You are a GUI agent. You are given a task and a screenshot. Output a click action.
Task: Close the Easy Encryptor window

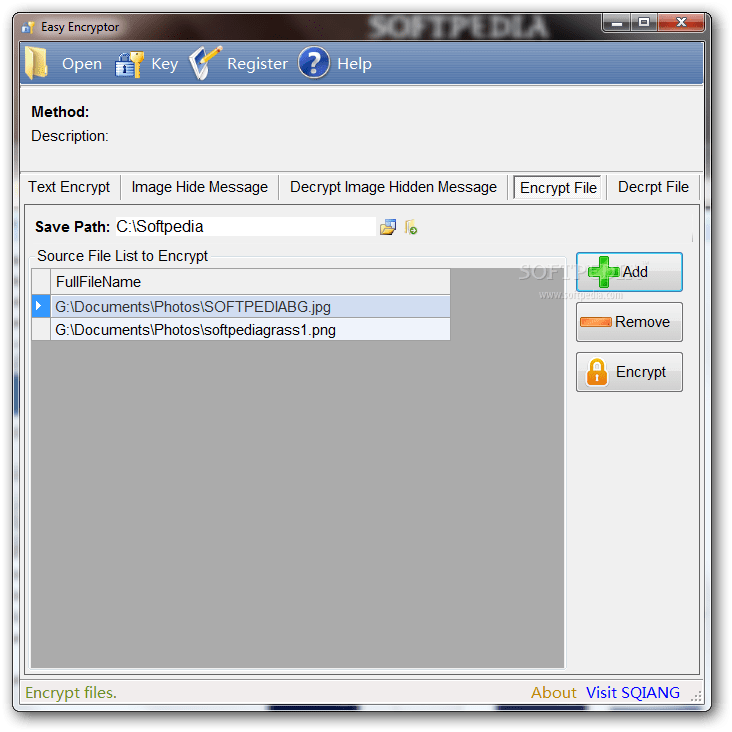coord(681,22)
